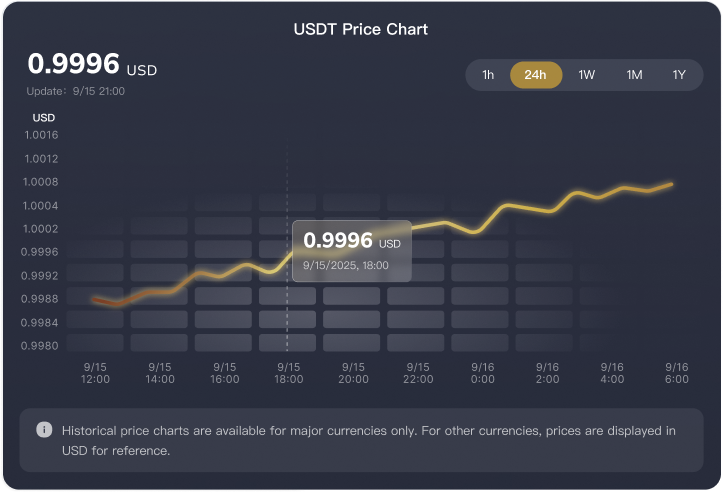This screenshot has height=494, width=724.
Task: Click the large 0.9996 USD current price
Action: pos(92,65)
